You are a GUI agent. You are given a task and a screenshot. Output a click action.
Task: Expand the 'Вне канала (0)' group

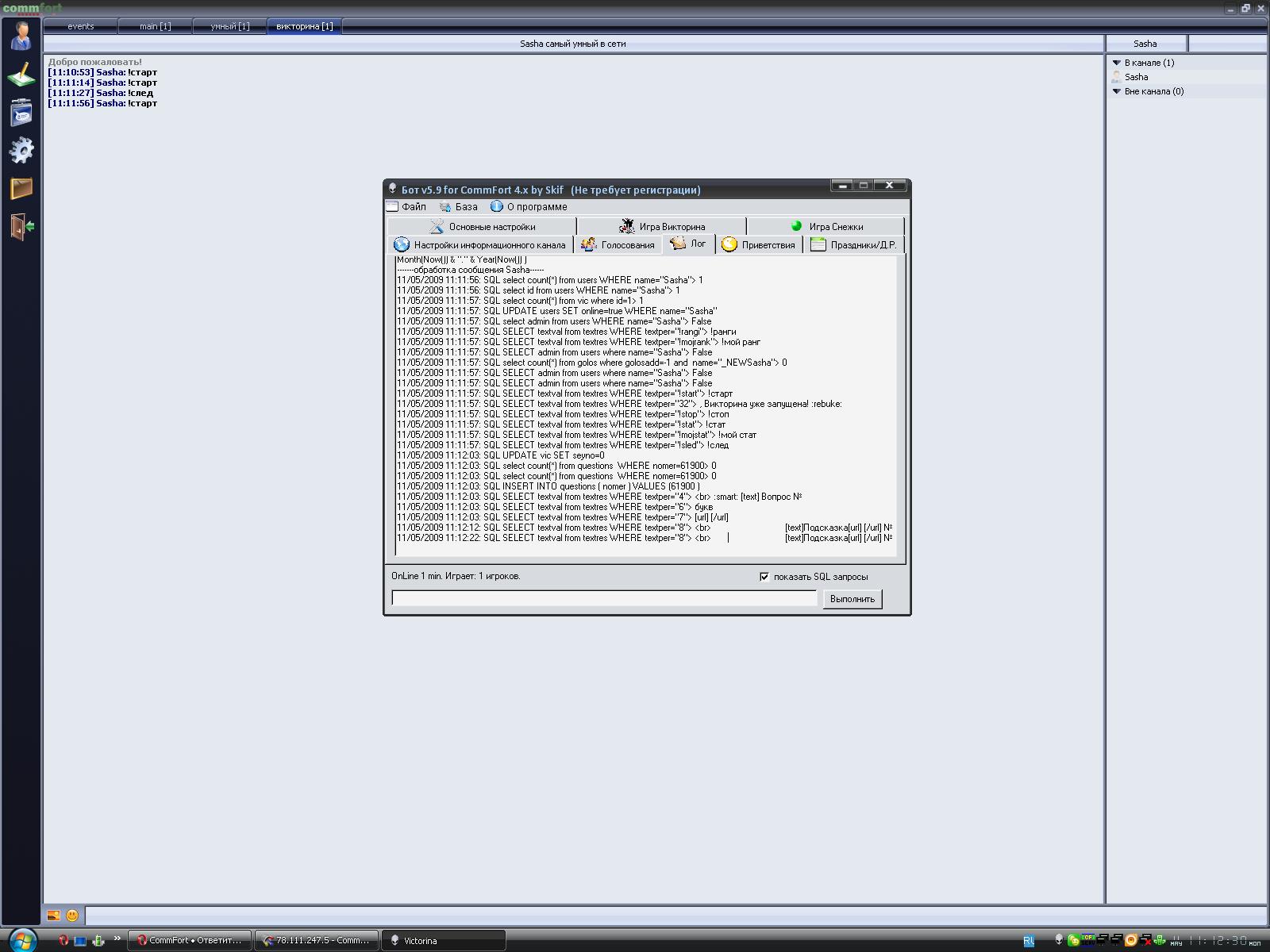point(1117,91)
